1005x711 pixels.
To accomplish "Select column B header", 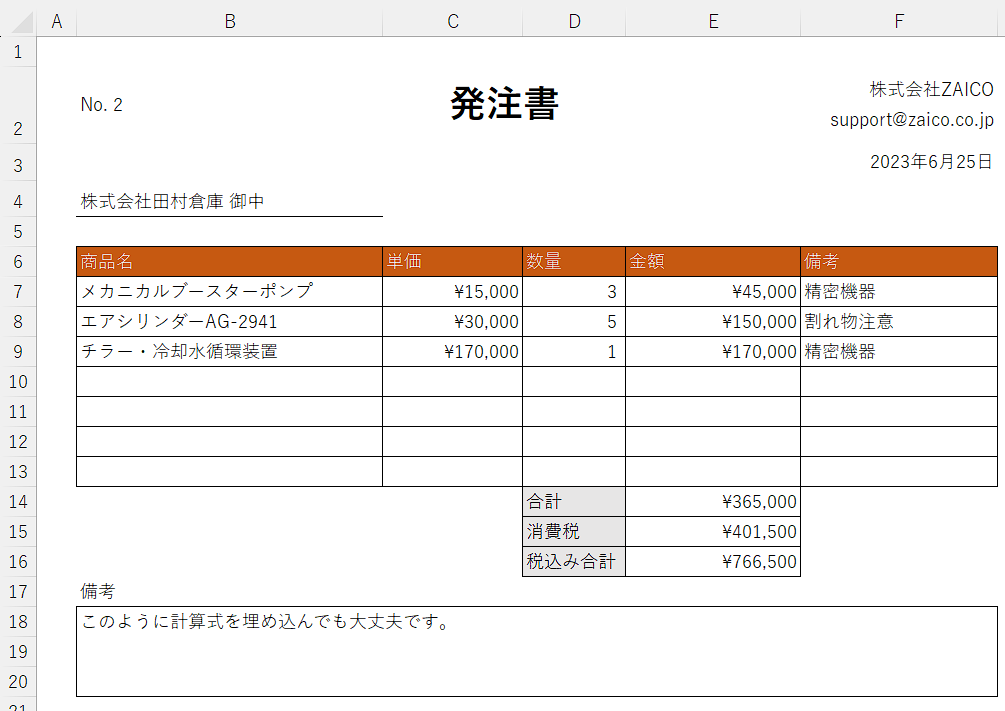I will point(229,22).
